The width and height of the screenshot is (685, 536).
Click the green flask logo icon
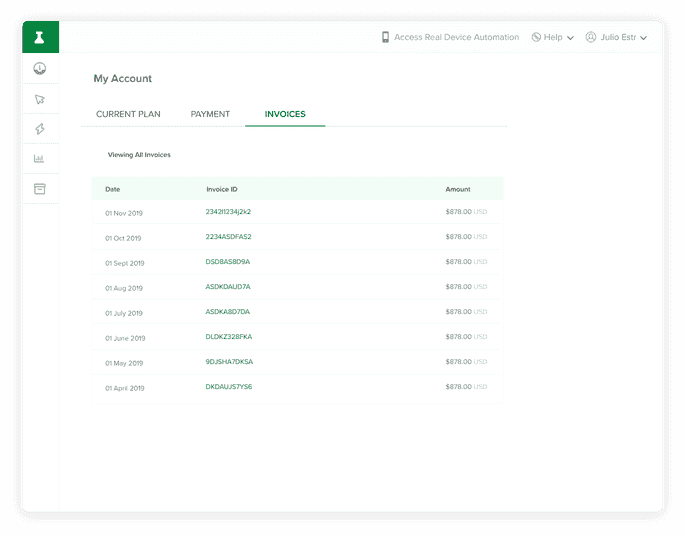(x=40, y=37)
